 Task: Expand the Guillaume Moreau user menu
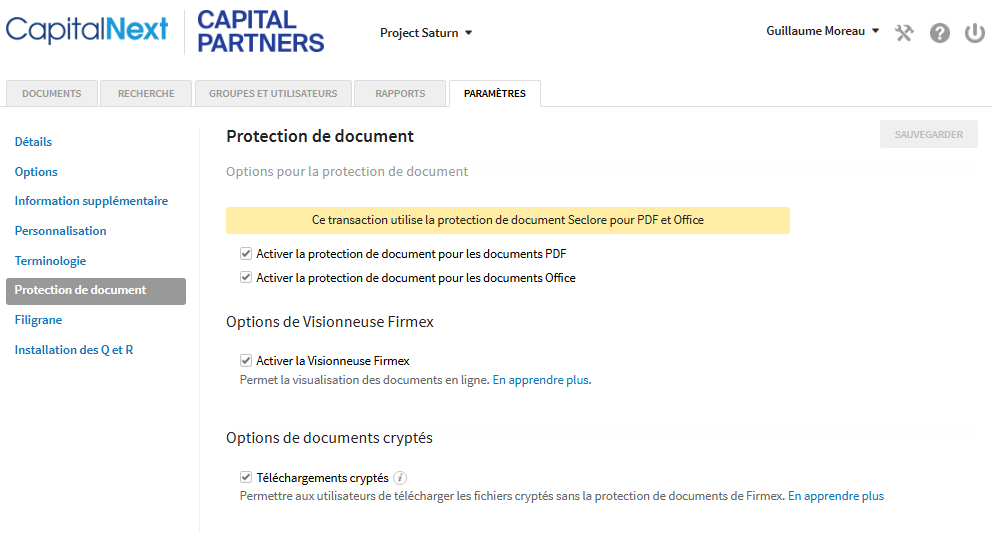pos(822,31)
